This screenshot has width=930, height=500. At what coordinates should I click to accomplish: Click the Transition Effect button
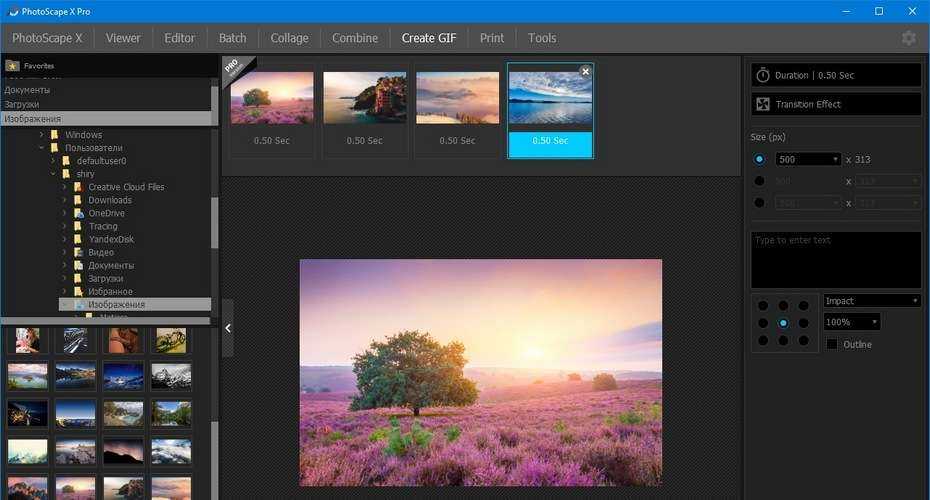(836, 104)
